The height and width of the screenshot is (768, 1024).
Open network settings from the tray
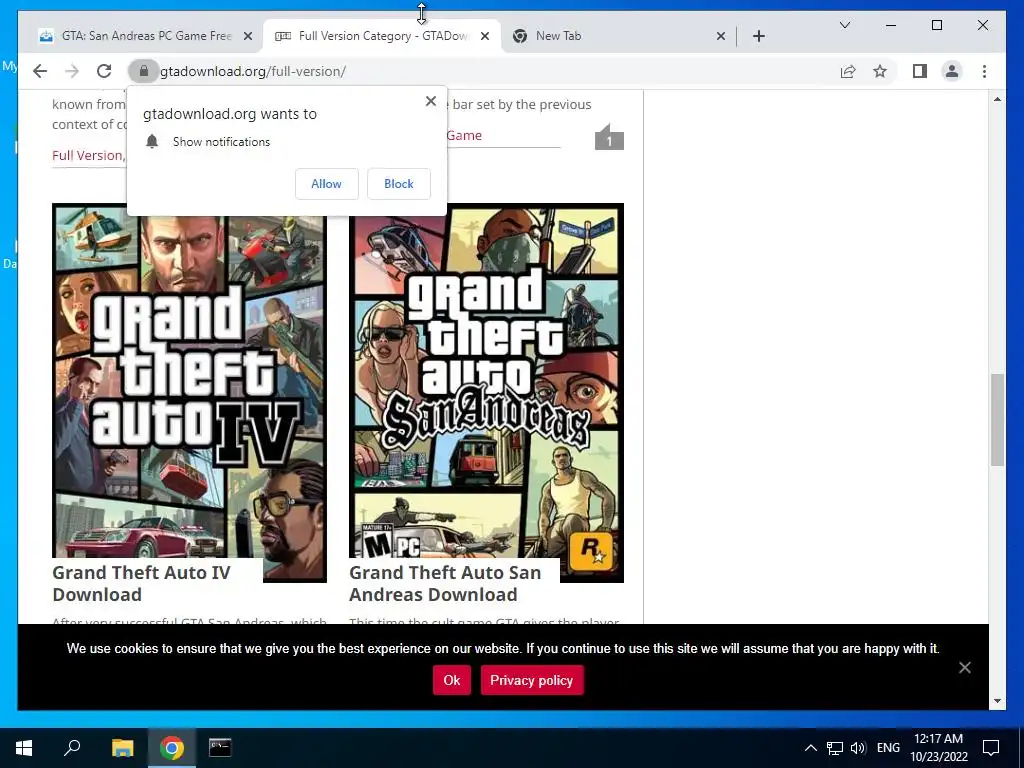[x=835, y=748]
